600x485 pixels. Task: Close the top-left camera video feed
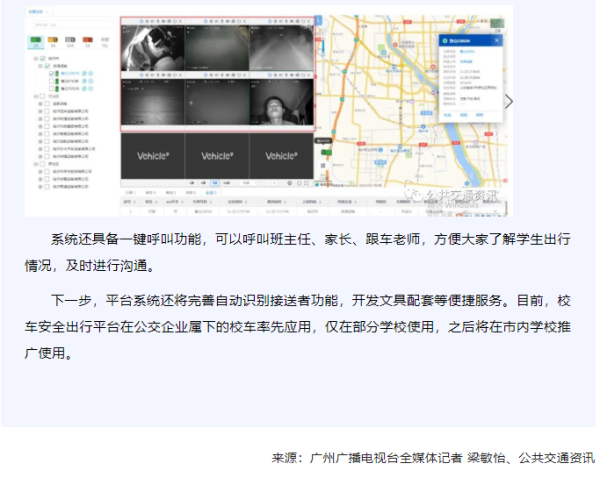point(181,19)
